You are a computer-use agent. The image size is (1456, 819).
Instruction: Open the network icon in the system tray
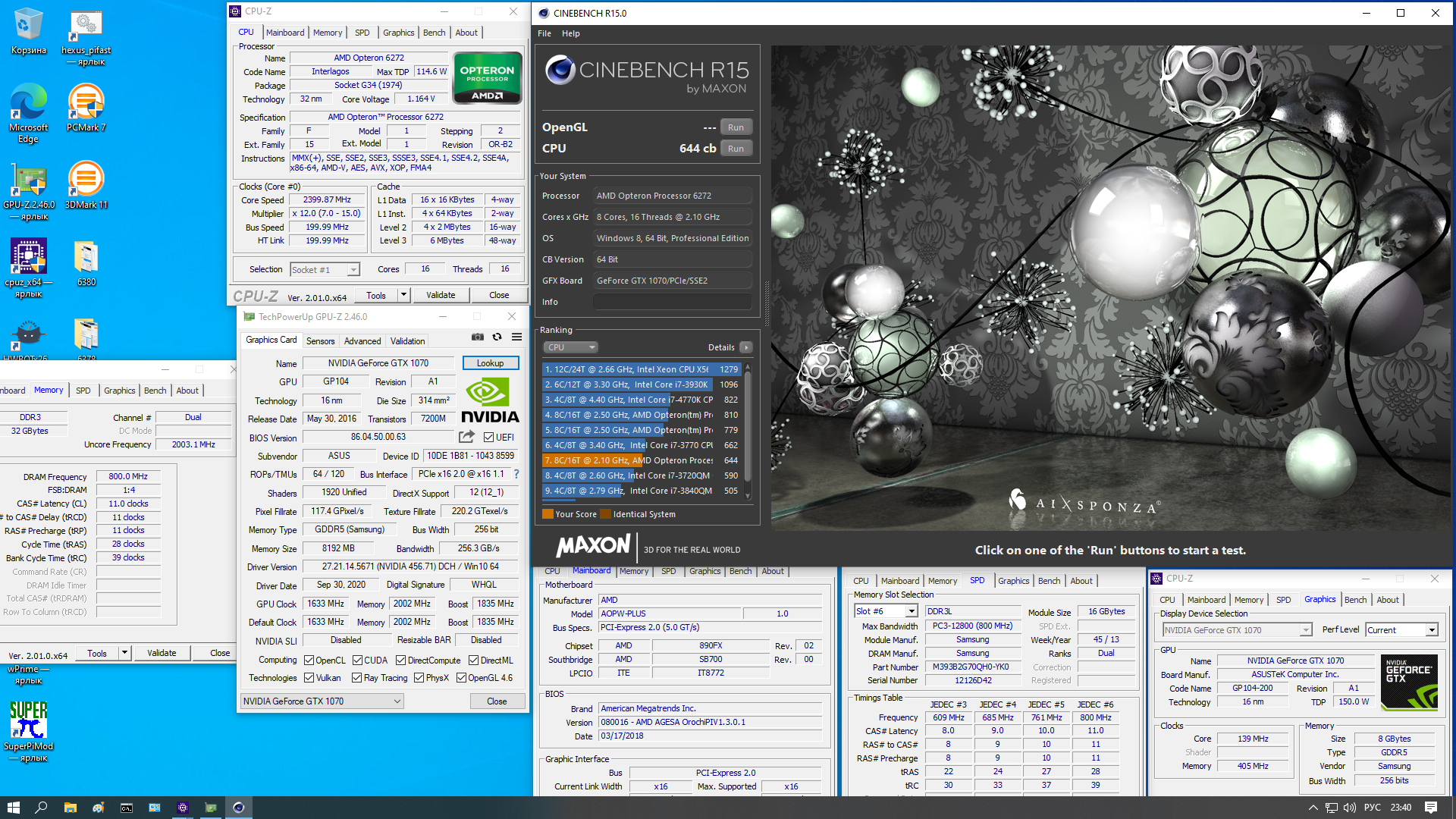point(1331,808)
